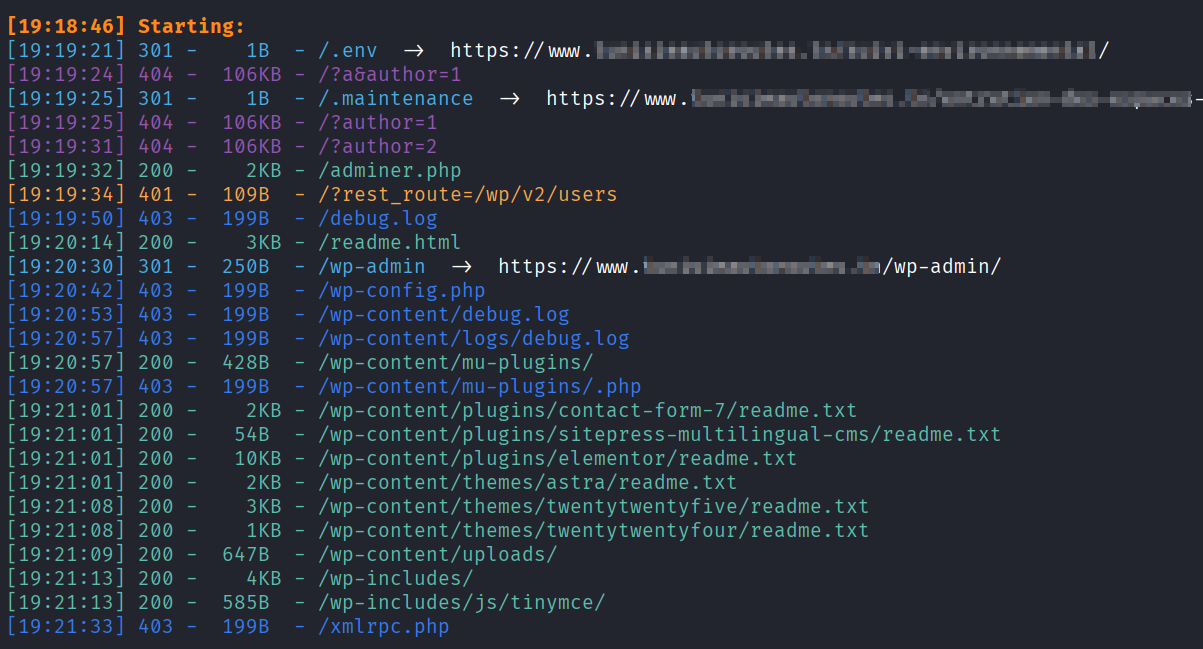Click the elementor readme.txt path
Screen dimensions: 1203x649
click(557, 459)
